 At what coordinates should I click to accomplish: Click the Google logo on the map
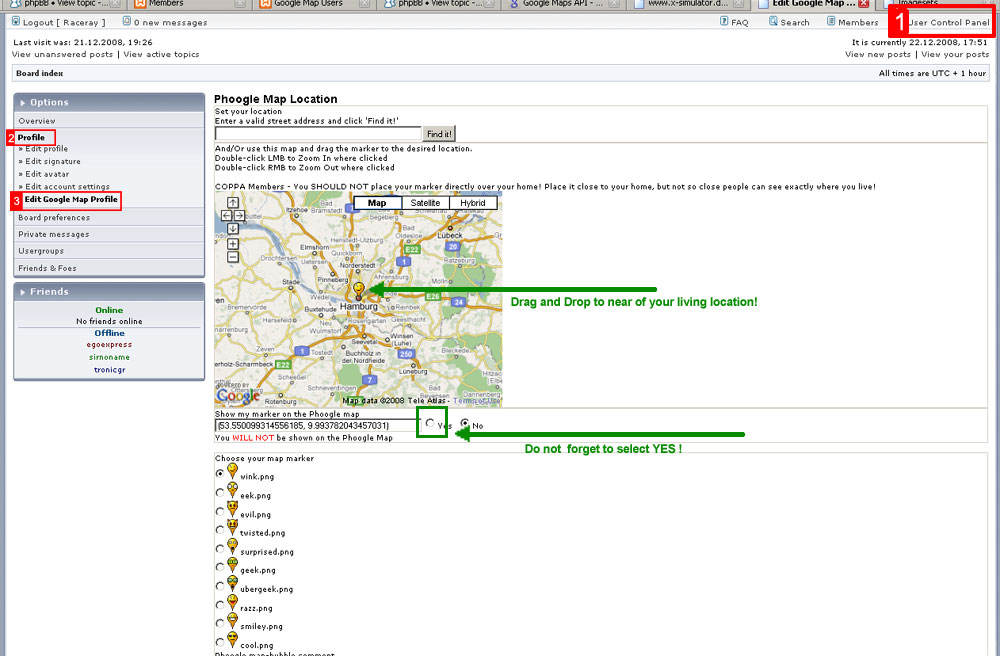tap(238, 395)
